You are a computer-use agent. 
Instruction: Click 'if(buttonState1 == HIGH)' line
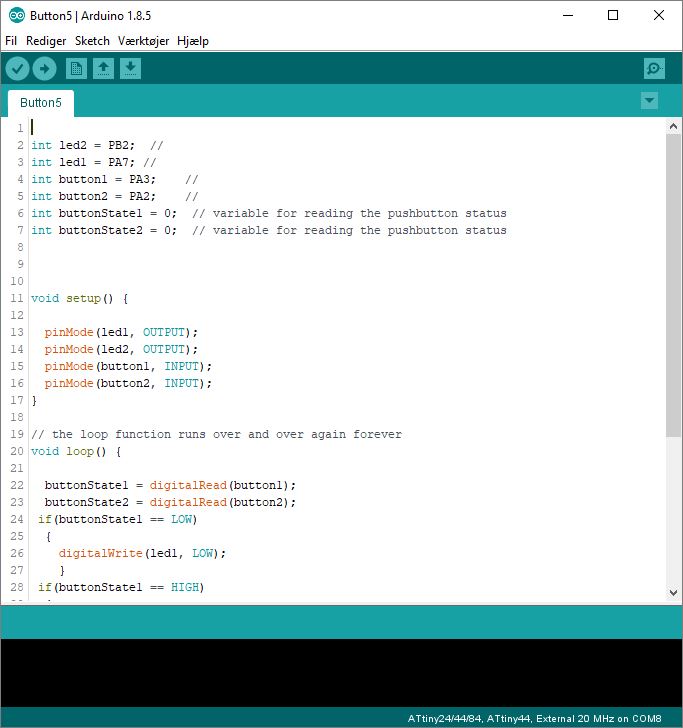(121, 587)
